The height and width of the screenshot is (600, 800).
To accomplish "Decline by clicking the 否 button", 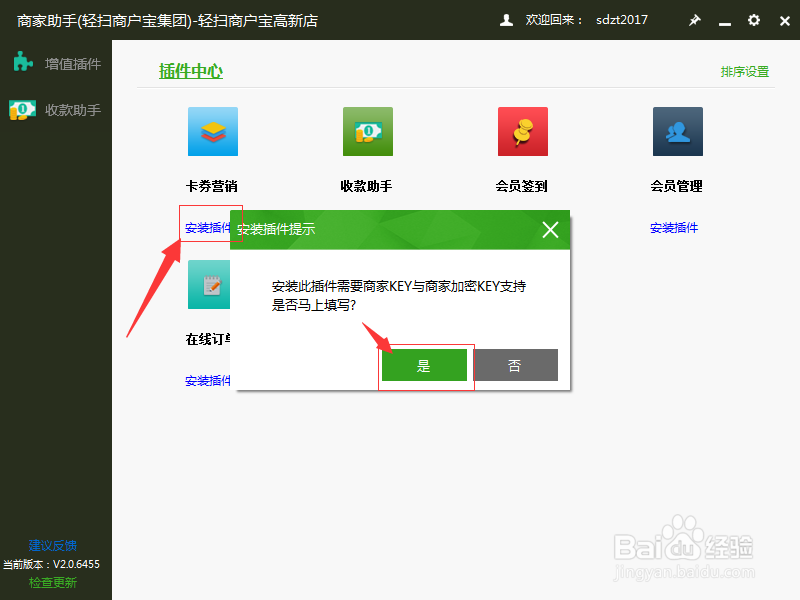I will pos(516,365).
